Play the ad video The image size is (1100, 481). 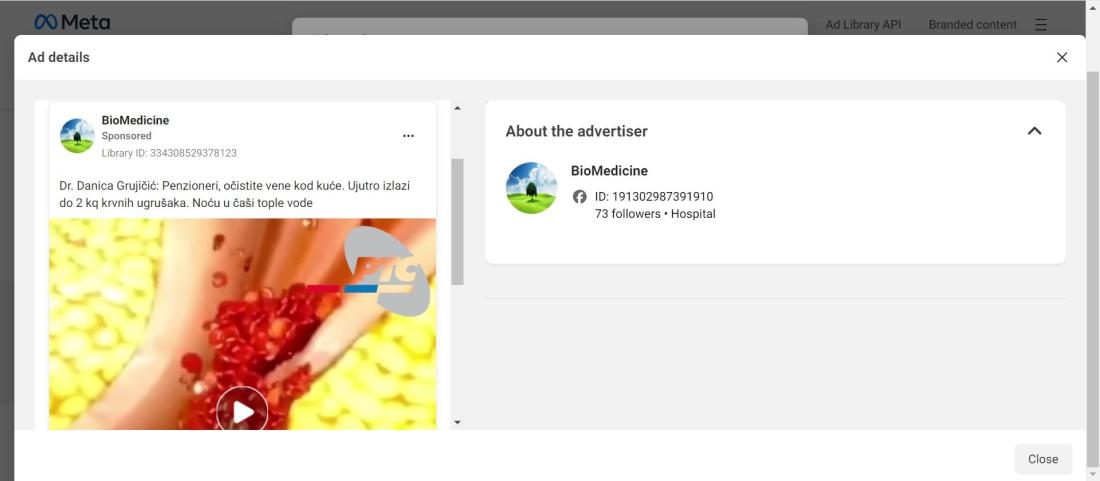242,411
